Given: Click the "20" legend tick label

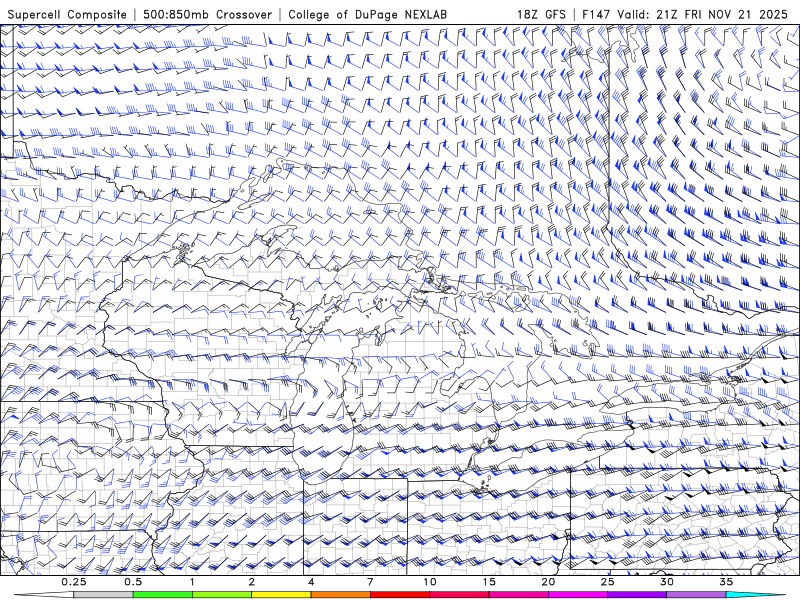Looking at the screenshot, I should pos(548,582).
